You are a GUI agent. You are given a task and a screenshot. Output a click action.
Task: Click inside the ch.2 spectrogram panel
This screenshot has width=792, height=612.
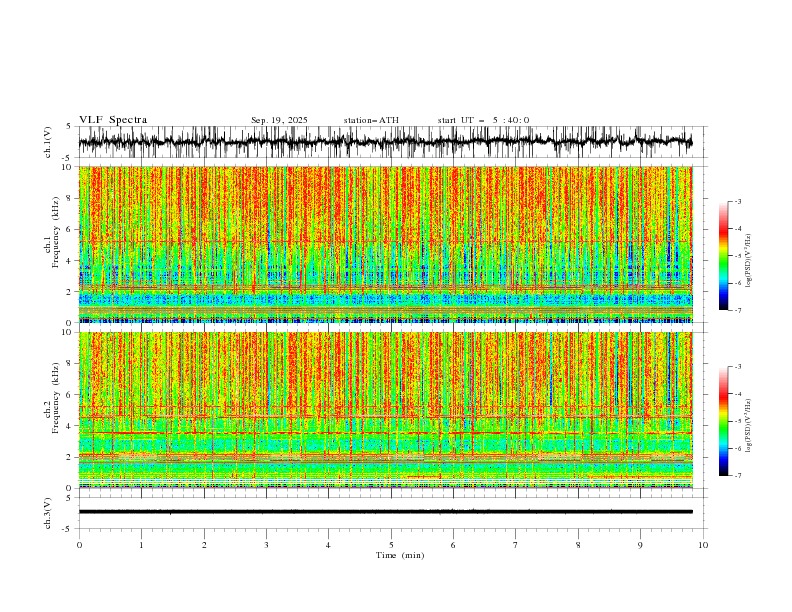[x=385, y=410]
